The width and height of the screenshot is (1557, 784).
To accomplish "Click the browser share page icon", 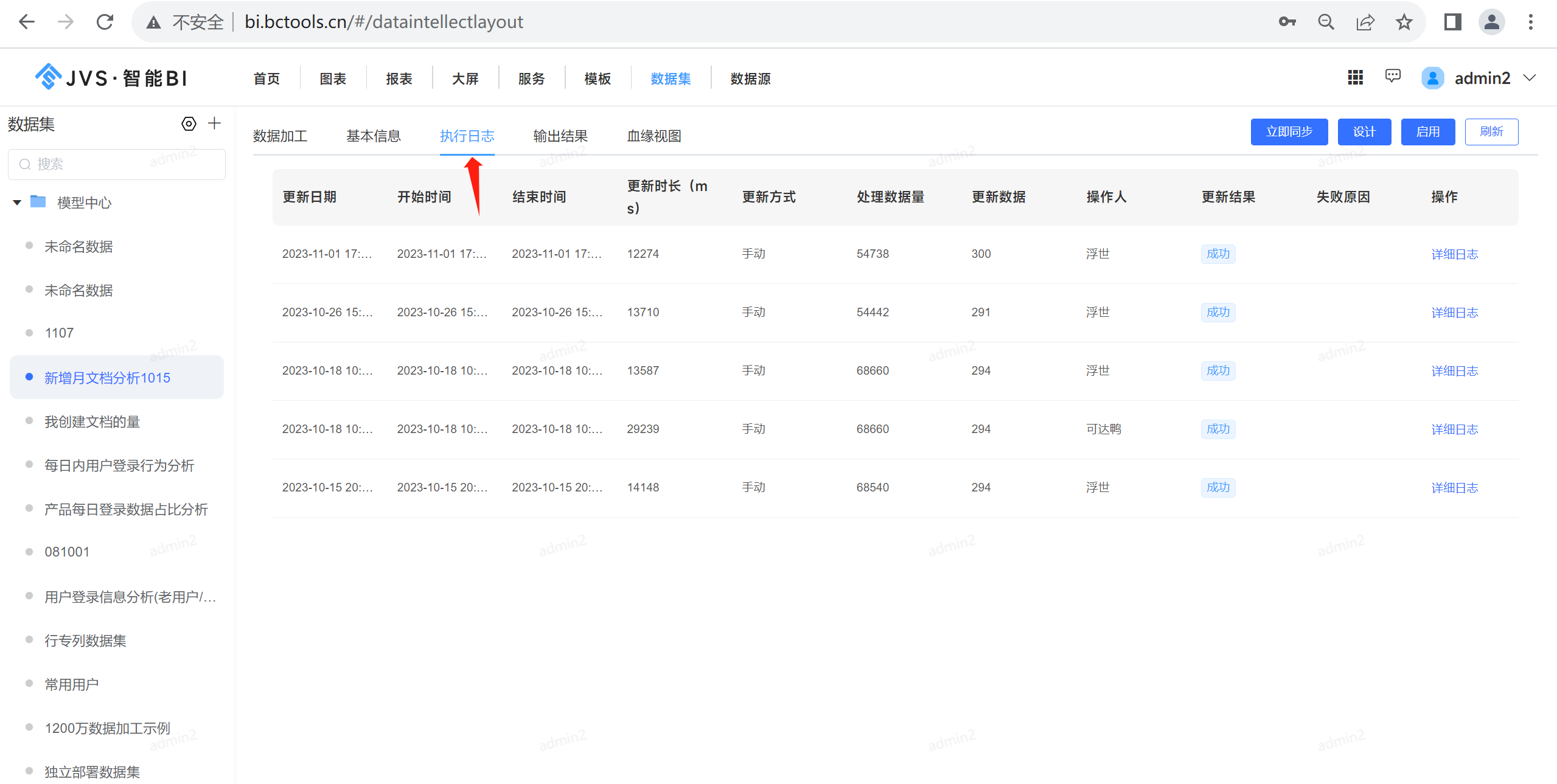I will point(1365,23).
